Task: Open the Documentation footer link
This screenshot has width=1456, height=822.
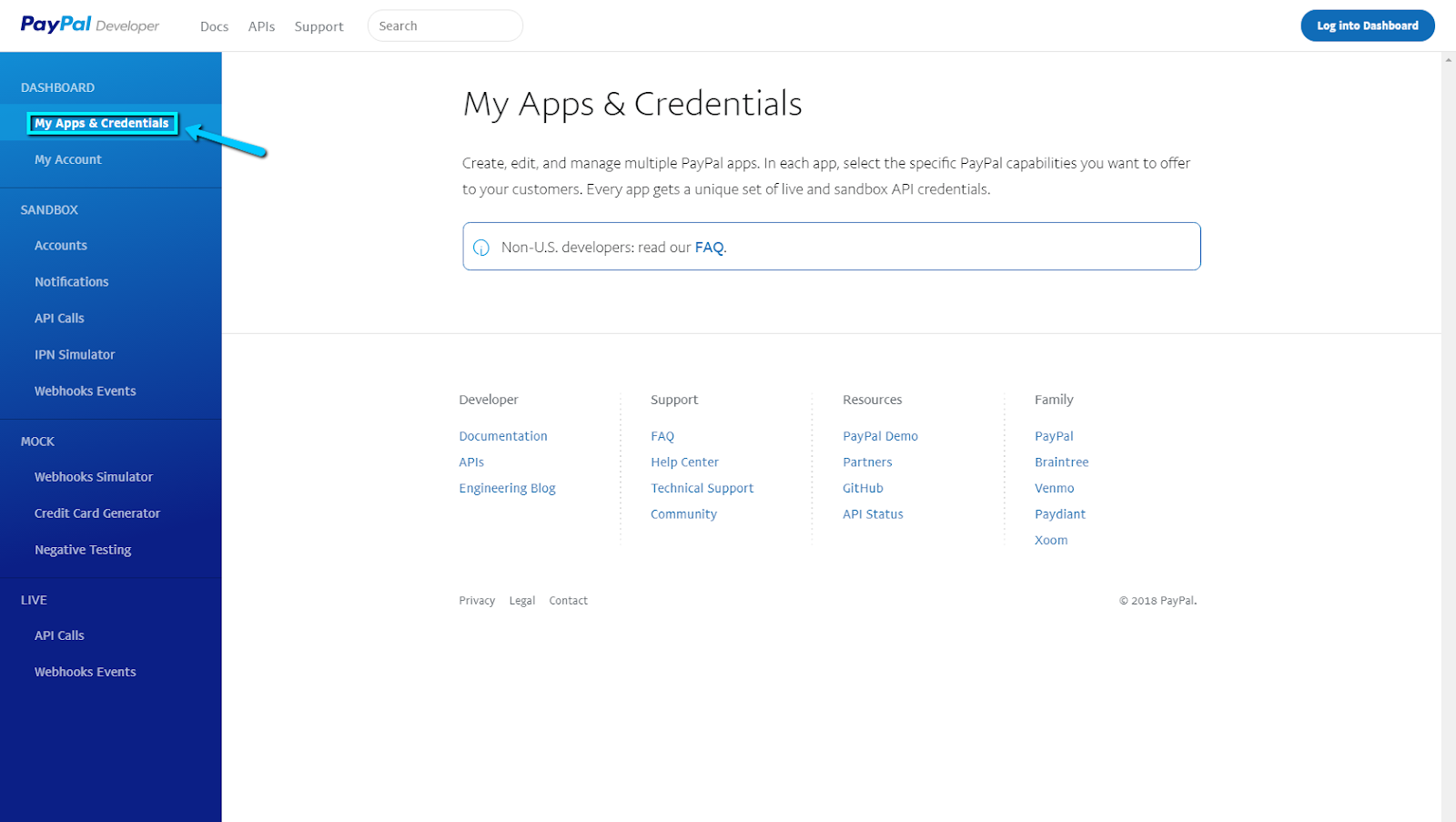Action: (x=503, y=436)
